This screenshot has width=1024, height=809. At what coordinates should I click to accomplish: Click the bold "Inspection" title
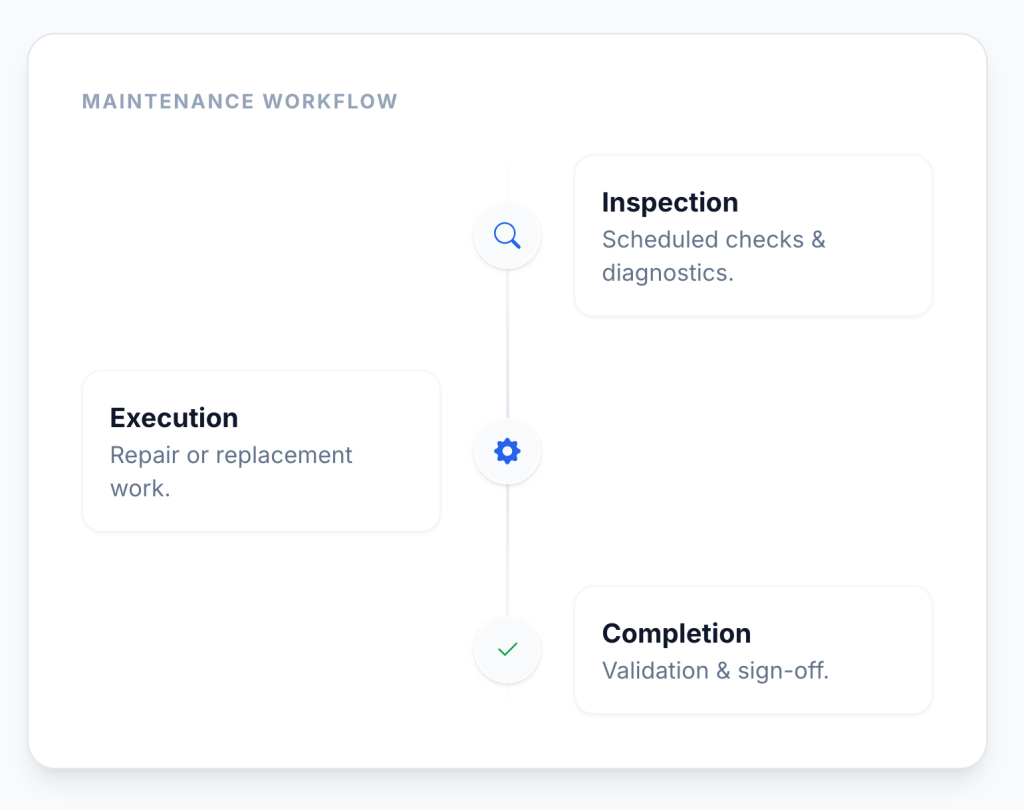(x=670, y=203)
